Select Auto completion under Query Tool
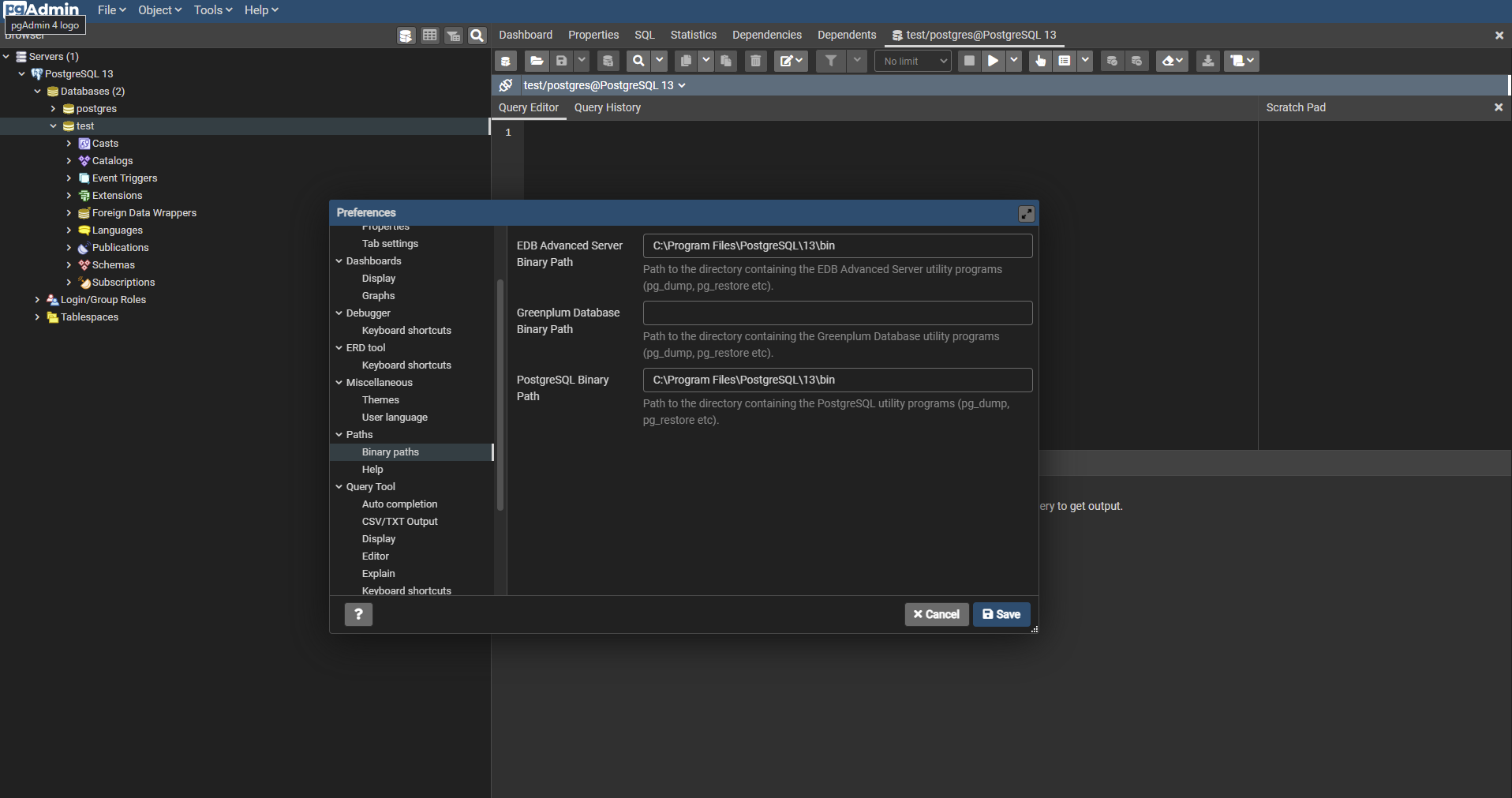This screenshot has height=798, width=1512. coord(399,504)
